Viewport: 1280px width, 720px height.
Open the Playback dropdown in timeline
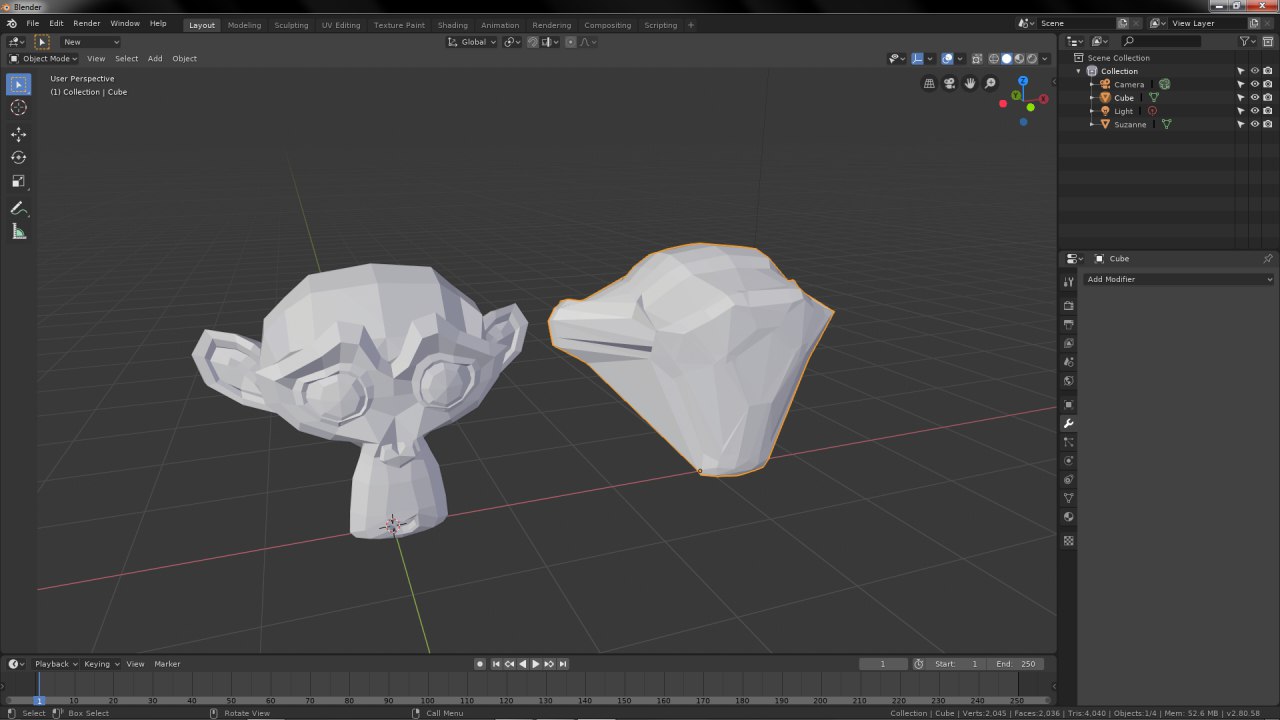56,664
